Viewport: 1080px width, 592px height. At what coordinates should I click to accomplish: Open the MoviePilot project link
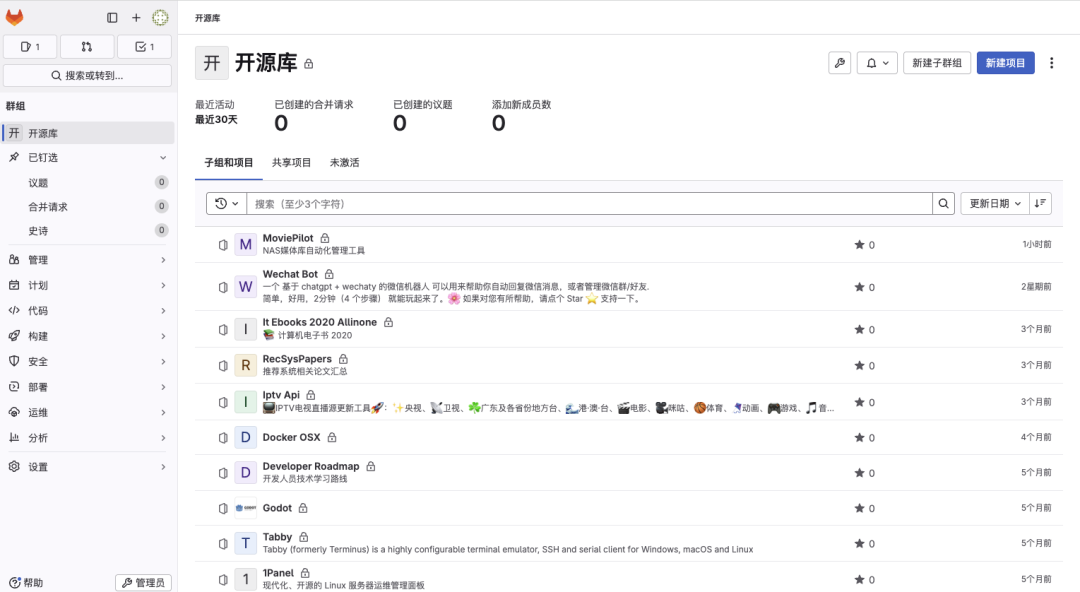click(288, 238)
